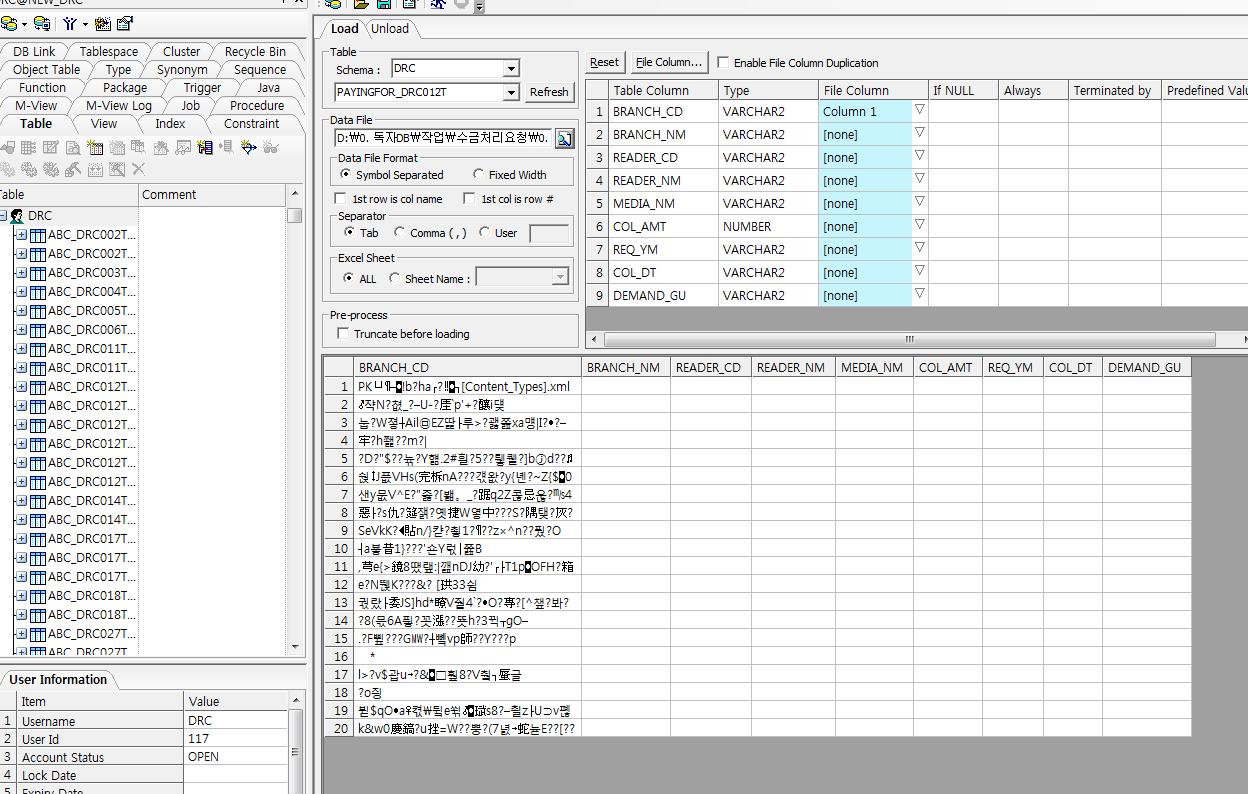Open the Index tab

(x=170, y=124)
